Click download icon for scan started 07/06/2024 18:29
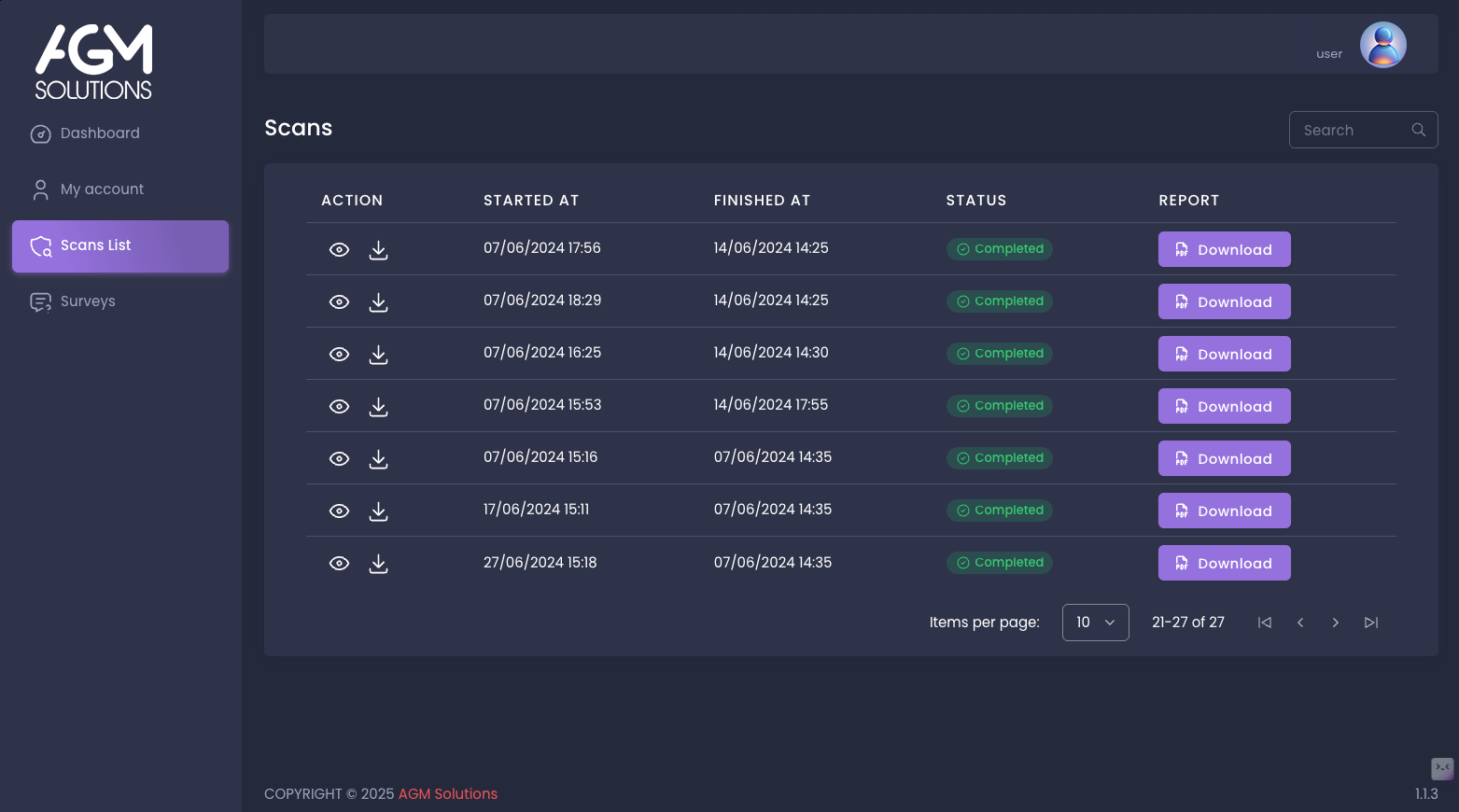This screenshot has width=1459, height=812. (x=378, y=302)
